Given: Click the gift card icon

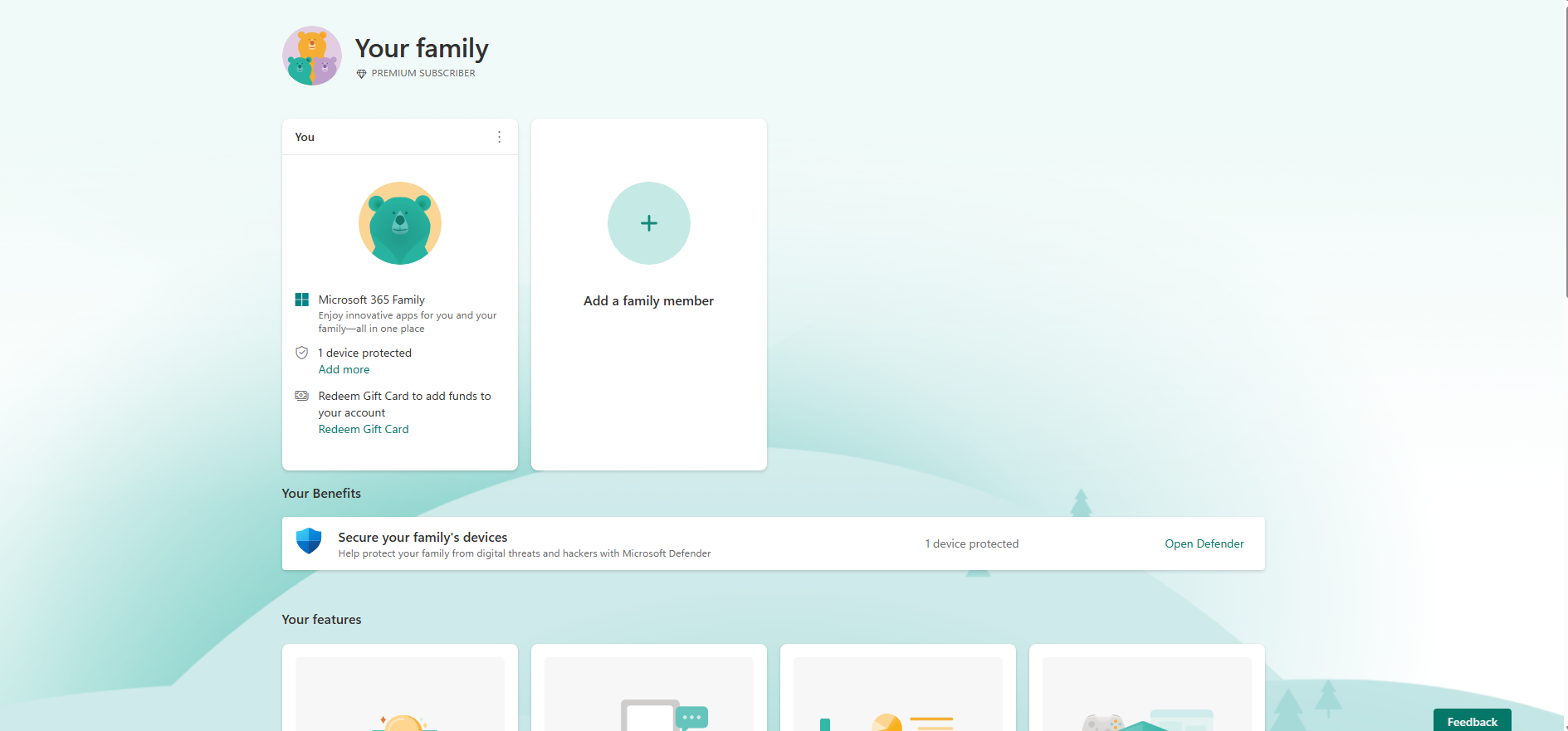Looking at the screenshot, I should point(302,396).
